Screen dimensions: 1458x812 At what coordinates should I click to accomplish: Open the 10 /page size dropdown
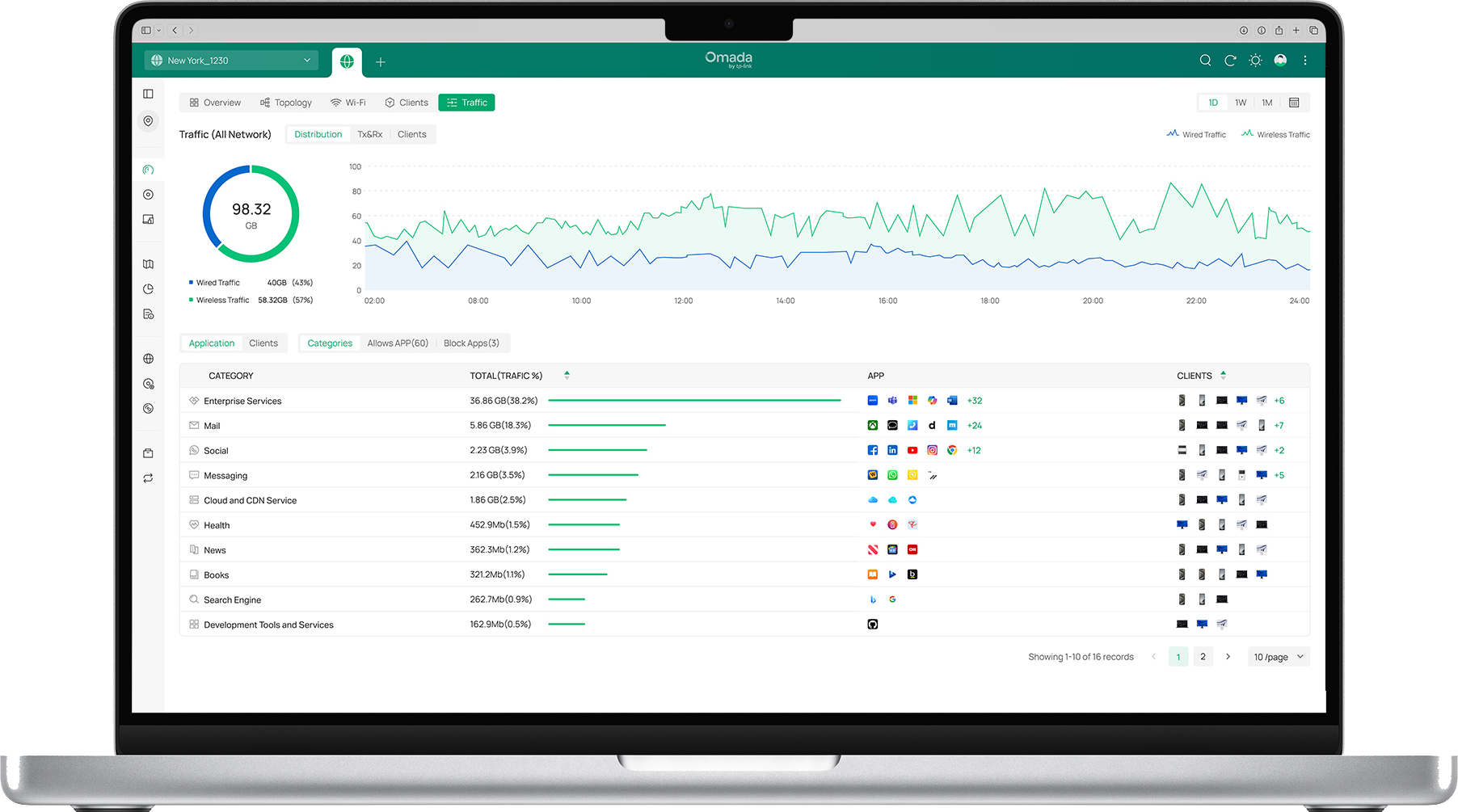tap(1279, 657)
